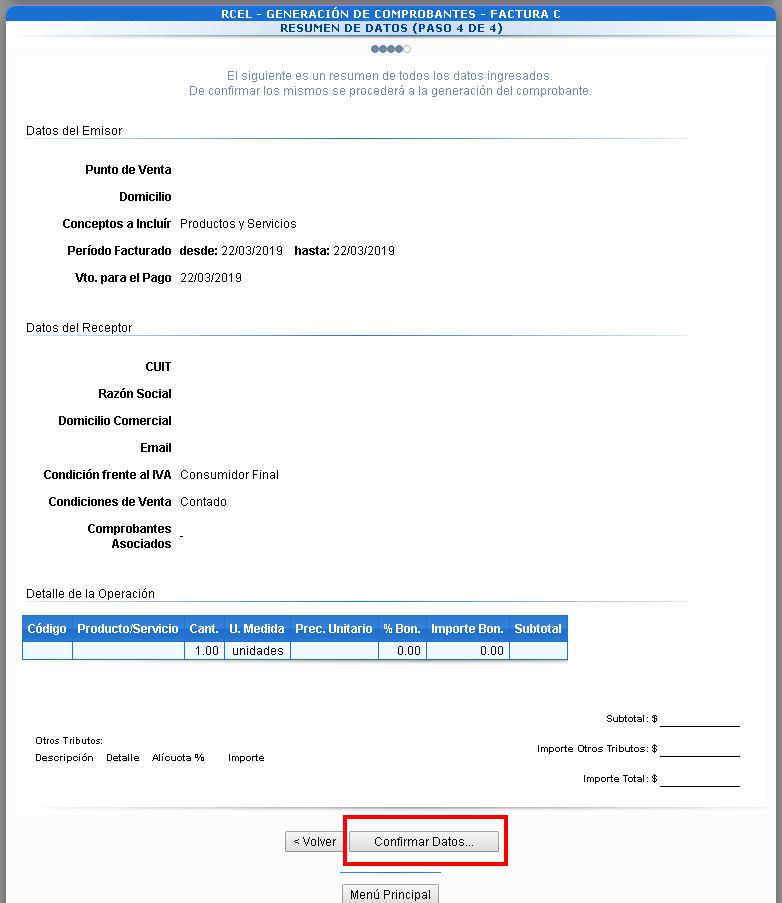Select the unidades cell in the table
Screen dimensions: 782x903
pyautogui.click(x=257, y=651)
